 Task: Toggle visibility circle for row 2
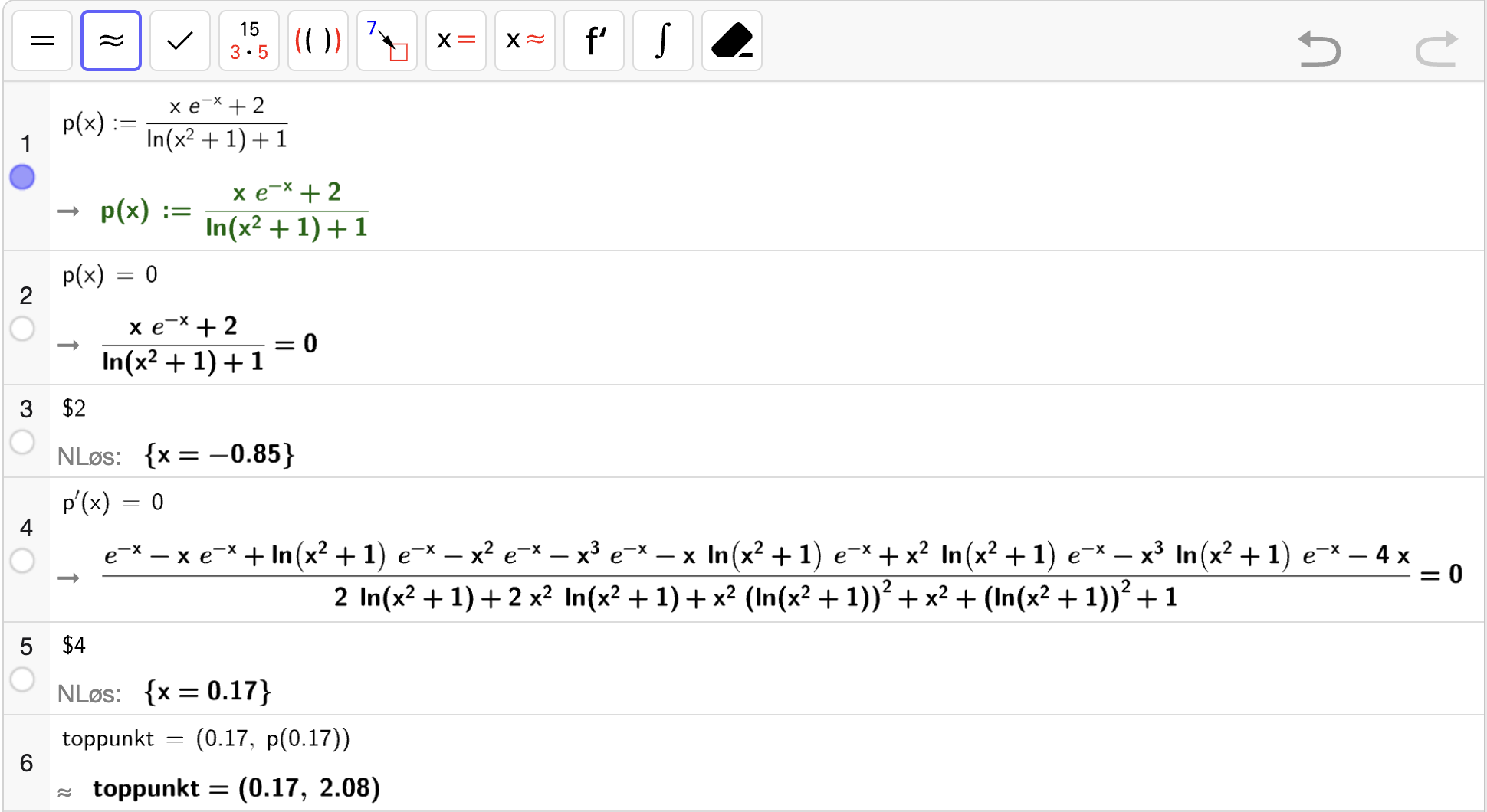pos(23,329)
